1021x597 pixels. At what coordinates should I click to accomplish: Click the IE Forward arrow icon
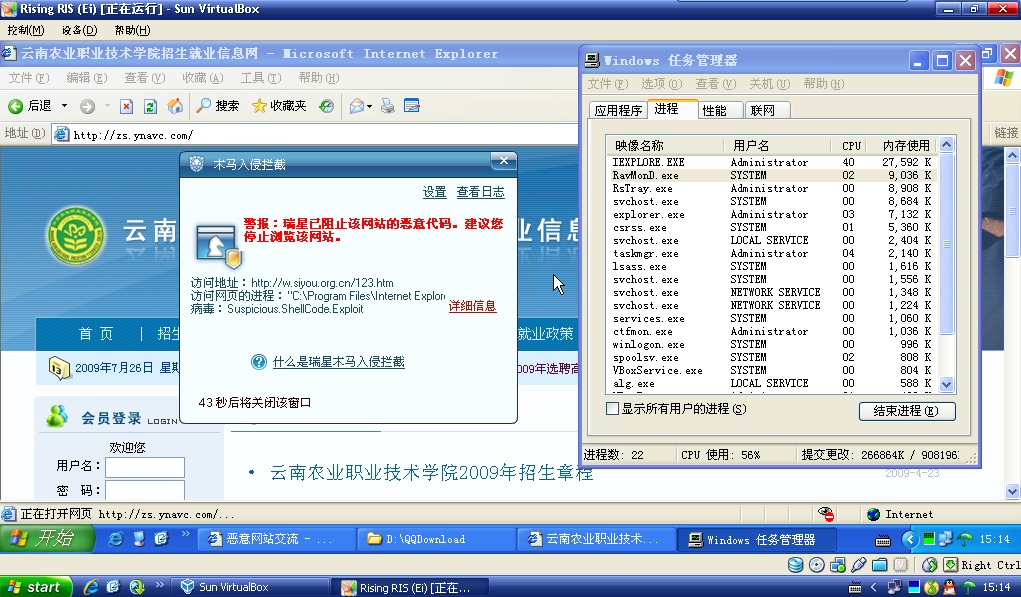pos(87,106)
